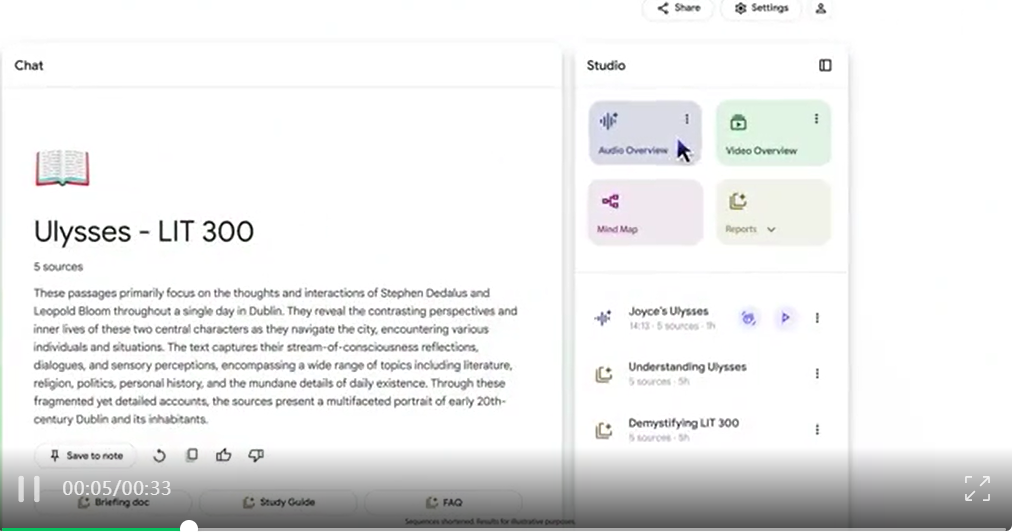Click the Chat panel heading
This screenshot has height=532, width=1014.
(29, 65)
